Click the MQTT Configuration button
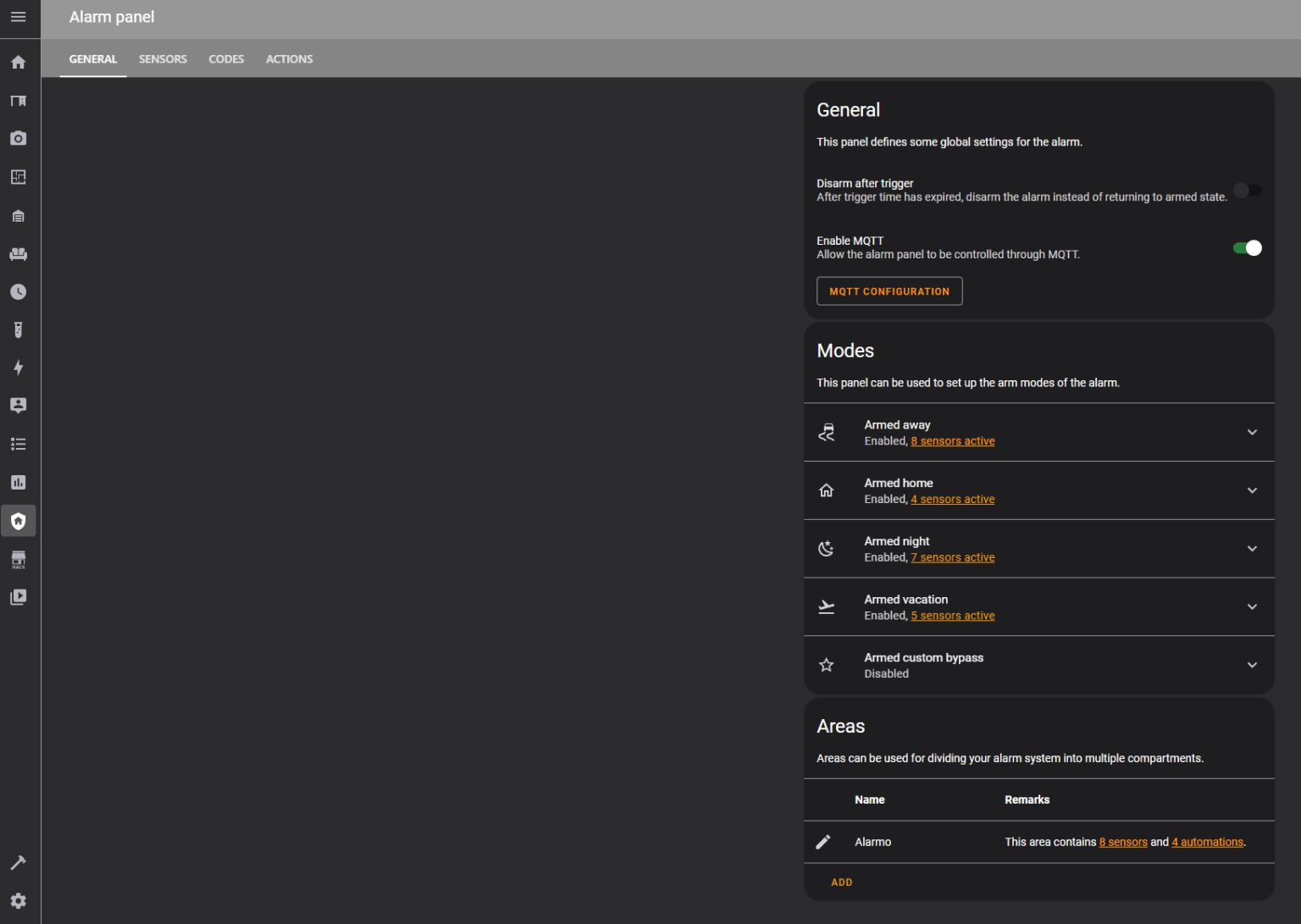 coord(889,291)
